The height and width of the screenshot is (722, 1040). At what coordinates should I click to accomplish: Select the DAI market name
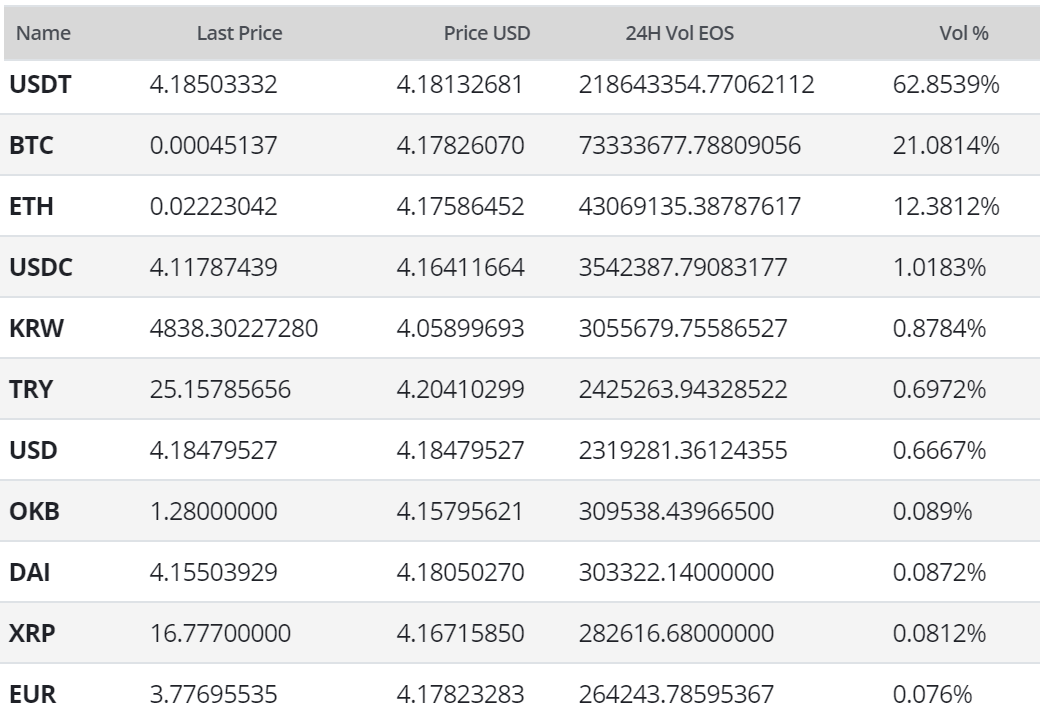tap(30, 573)
